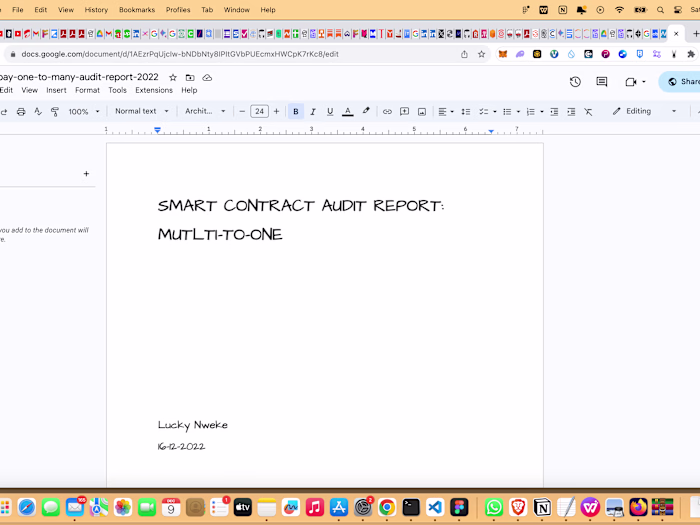The width and height of the screenshot is (700, 525).
Task: Click the MetaMask fox extension icon
Action: point(503,54)
